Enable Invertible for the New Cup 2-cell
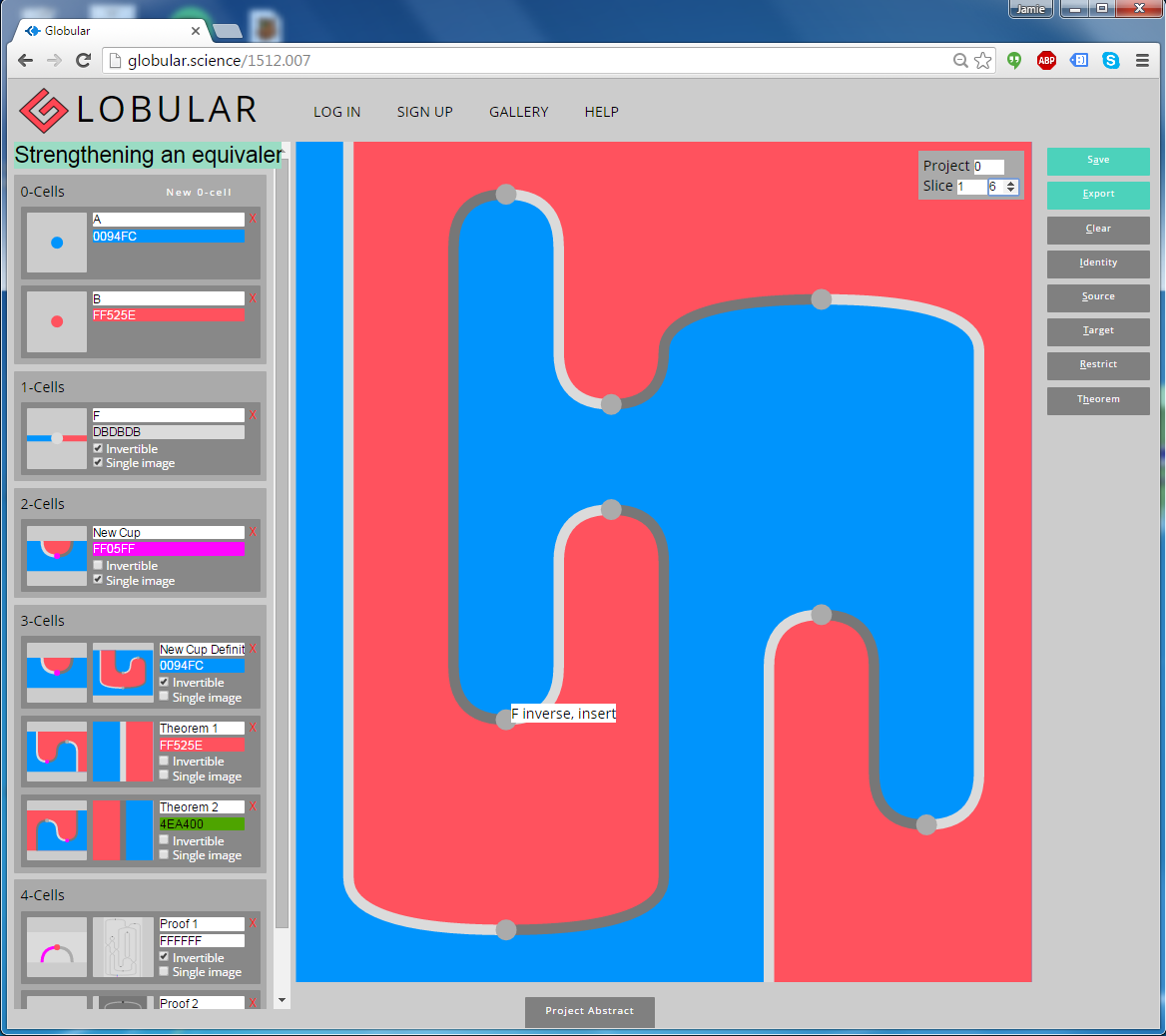Image resolution: width=1166 pixels, height=1036 pixels. (98, 566)
